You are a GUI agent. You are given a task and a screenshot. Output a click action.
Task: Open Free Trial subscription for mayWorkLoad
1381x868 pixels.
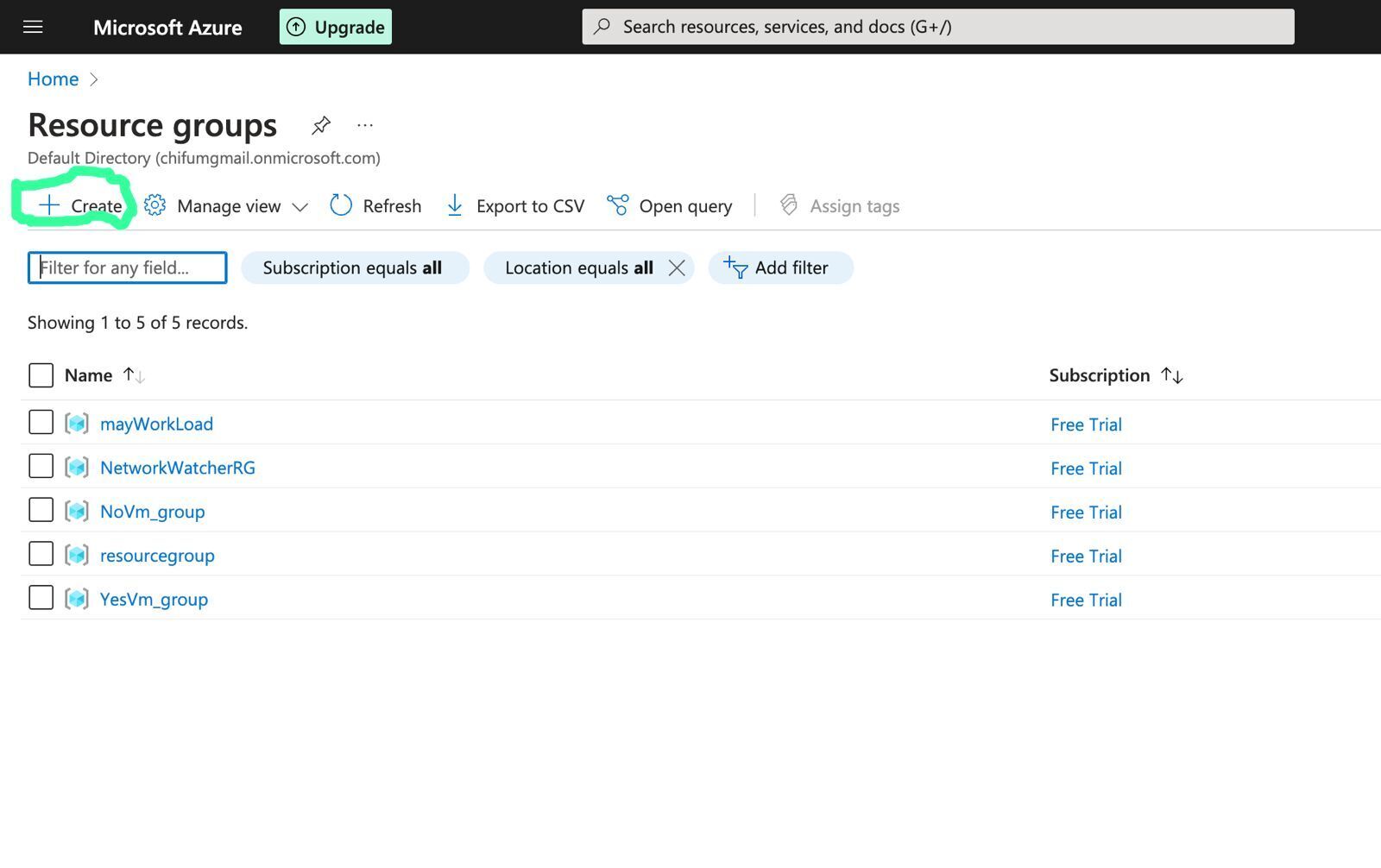point(1086,425)
